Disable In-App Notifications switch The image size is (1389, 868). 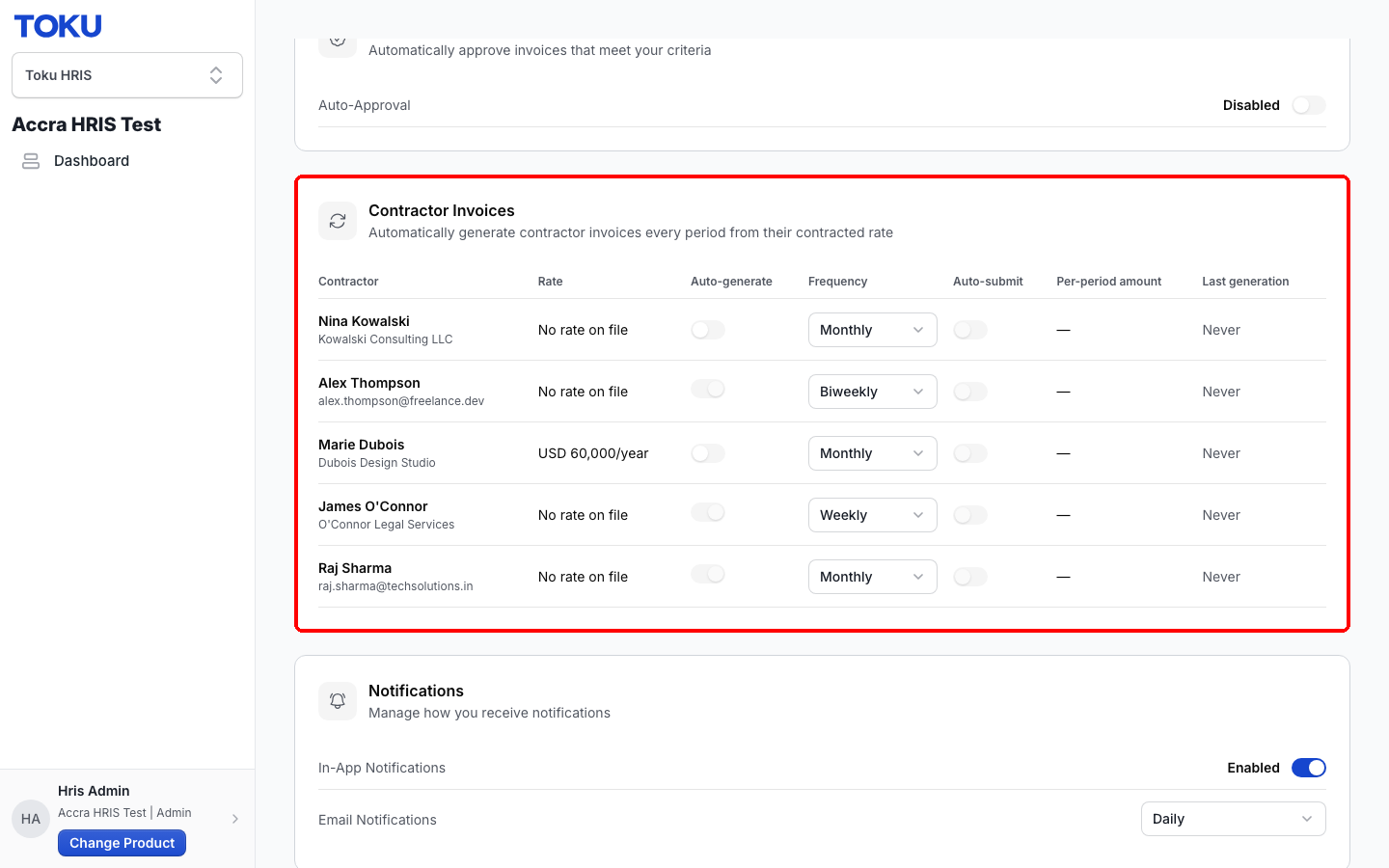[x=1309, y=768]
